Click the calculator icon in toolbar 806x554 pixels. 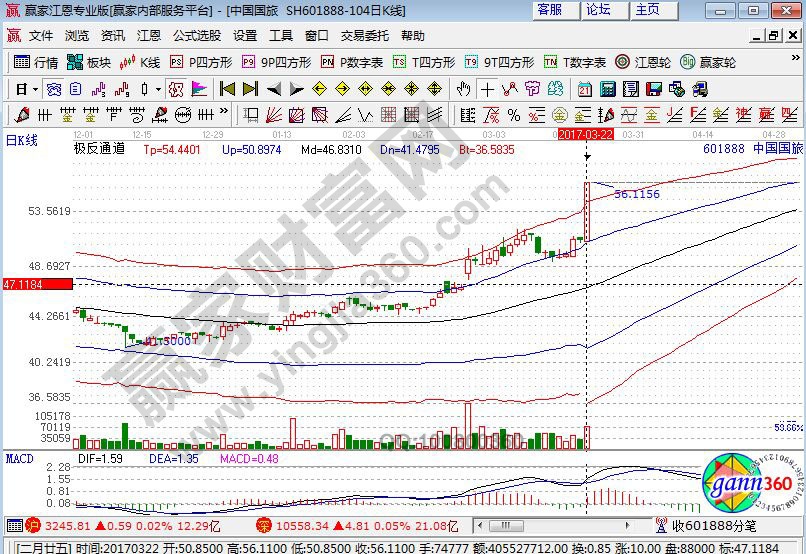pyautogui.click(x=610, y=88)
